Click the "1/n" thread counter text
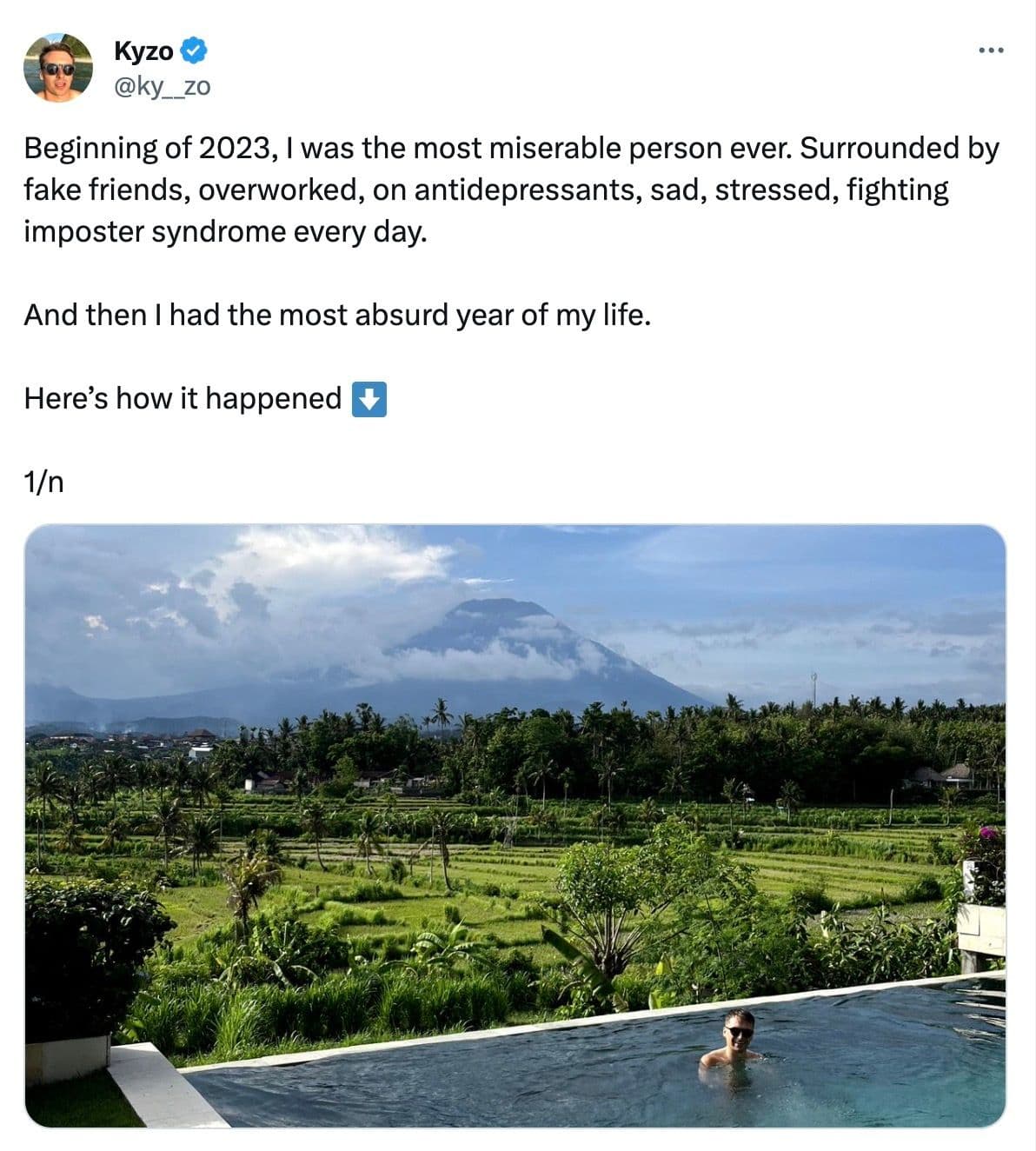The image size is (1036, 1151). [x=43, y=482]
